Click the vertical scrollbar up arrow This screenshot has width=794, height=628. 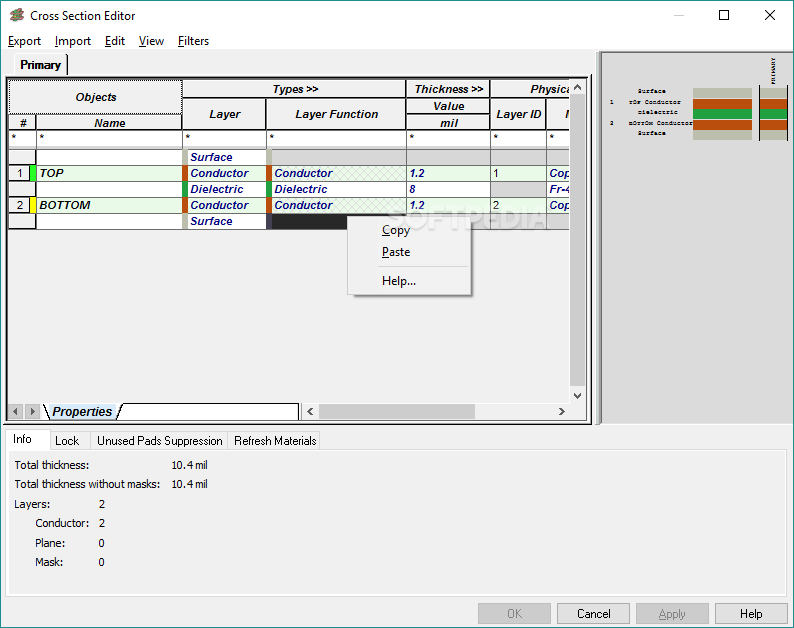click(x=577, y=87)
